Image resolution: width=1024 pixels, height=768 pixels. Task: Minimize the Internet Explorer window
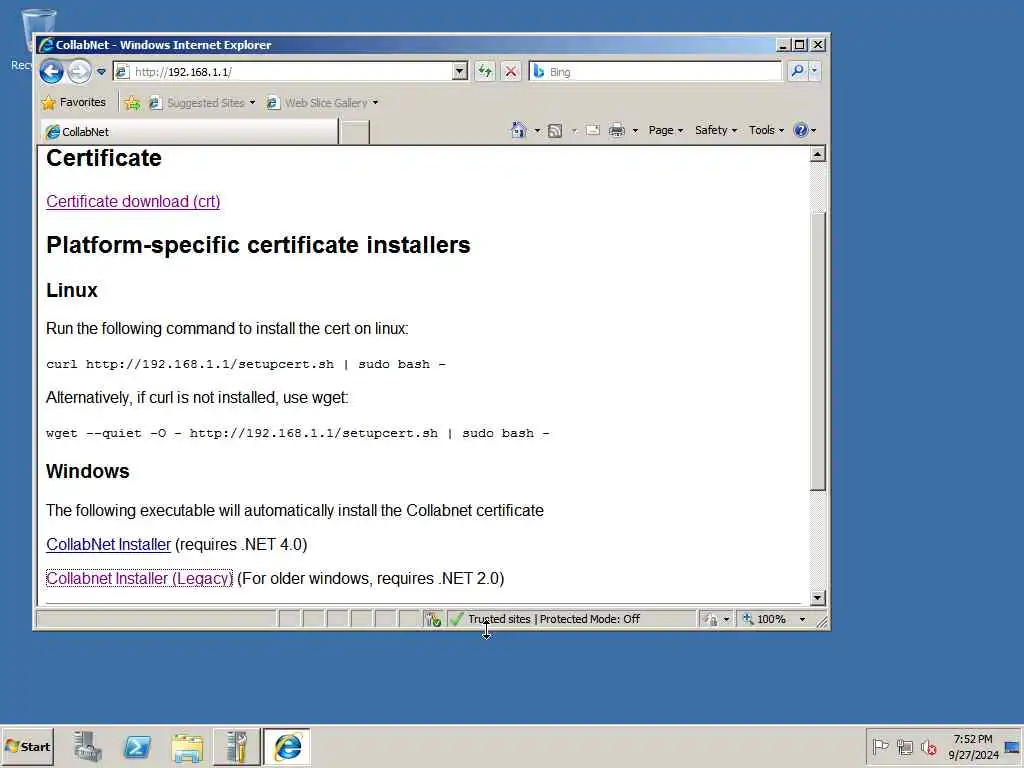pos(783,45)
